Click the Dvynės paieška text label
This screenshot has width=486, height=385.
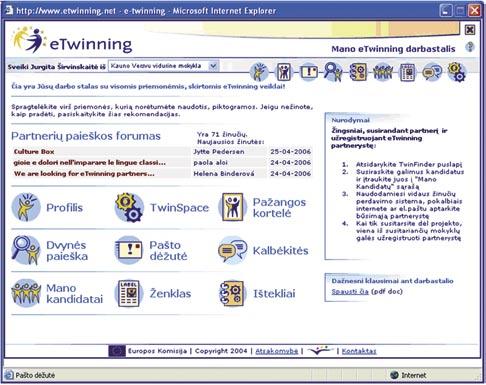click(x=67, y=251)
